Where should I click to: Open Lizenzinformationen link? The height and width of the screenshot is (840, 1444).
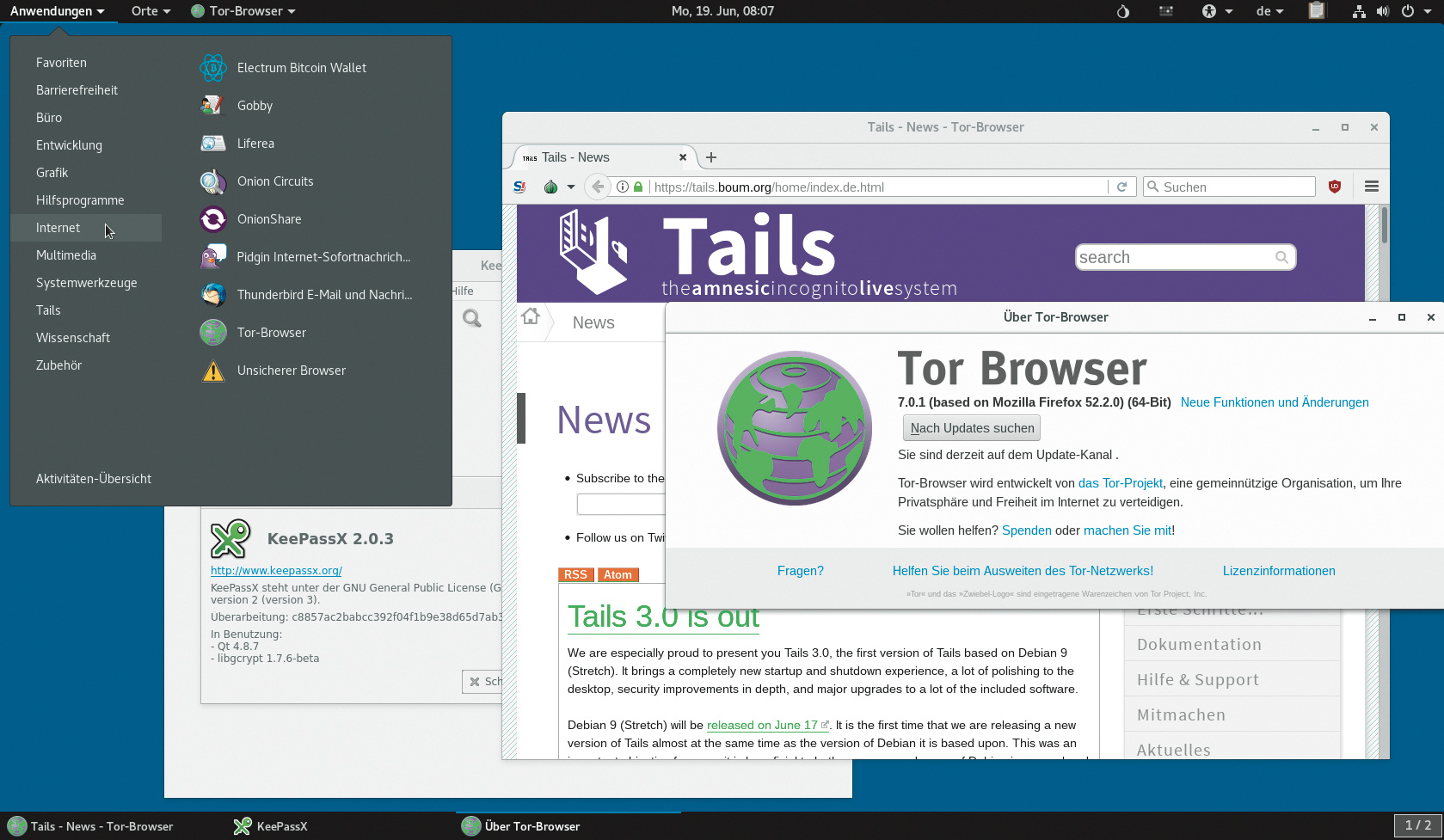(1279, 571)
